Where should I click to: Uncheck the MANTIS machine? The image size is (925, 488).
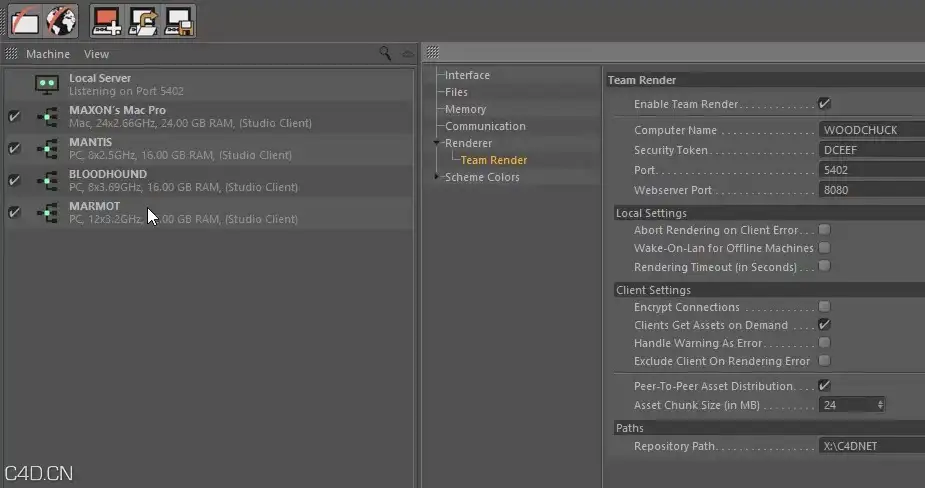coord(14,148)
